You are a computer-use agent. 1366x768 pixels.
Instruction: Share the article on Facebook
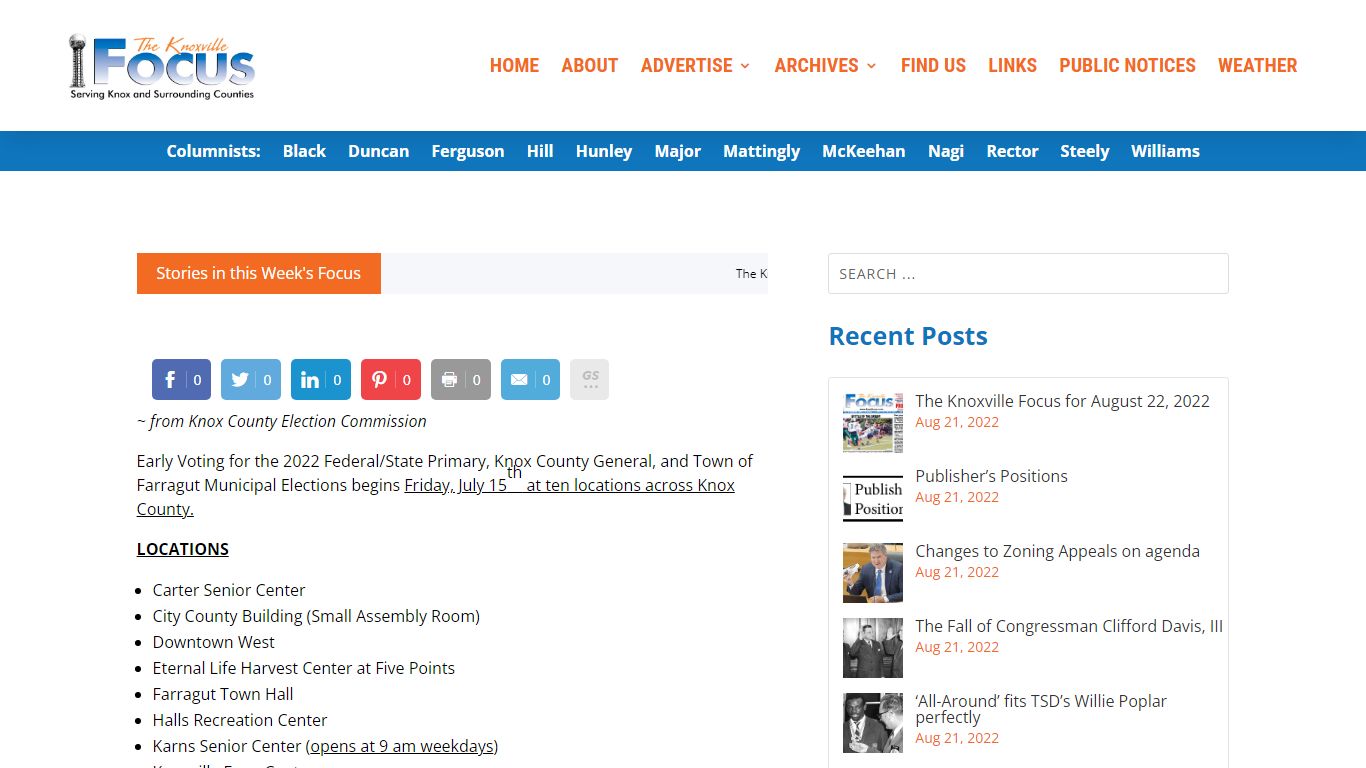pos(181,380)
